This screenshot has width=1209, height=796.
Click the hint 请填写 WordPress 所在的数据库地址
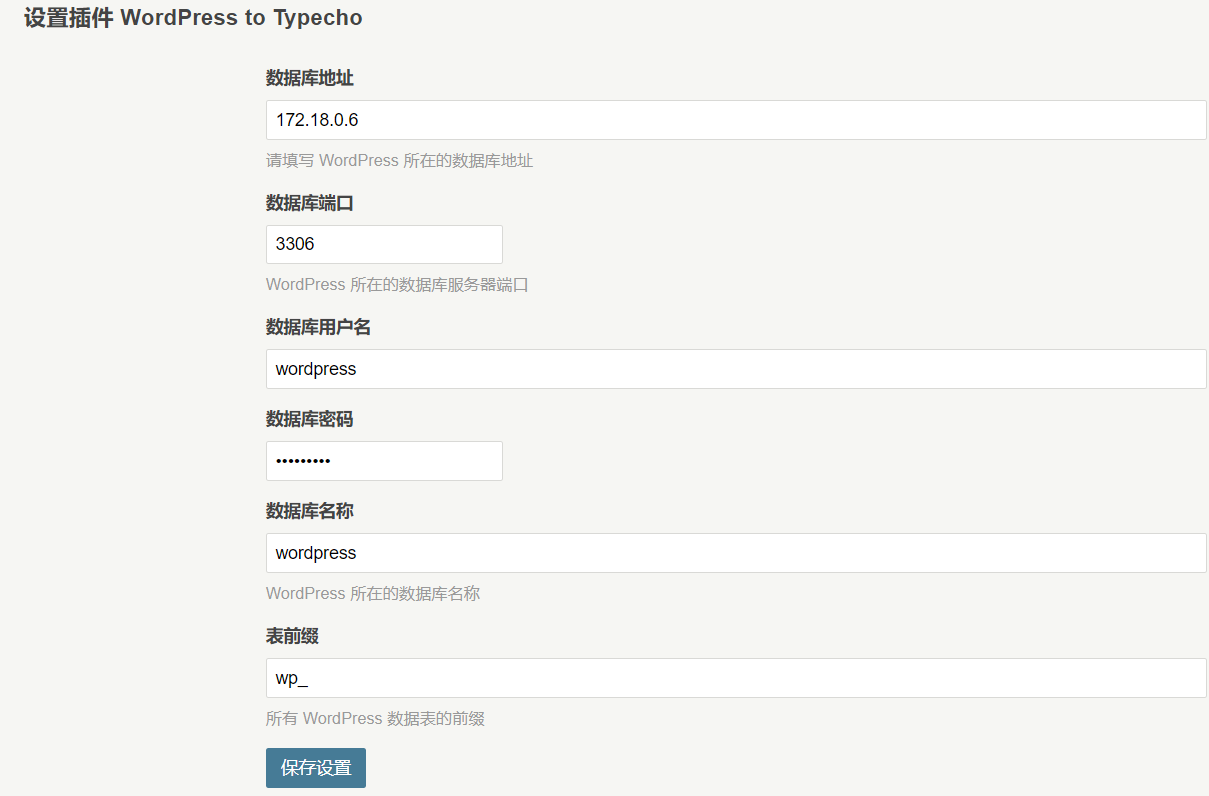tap(400, 160)
